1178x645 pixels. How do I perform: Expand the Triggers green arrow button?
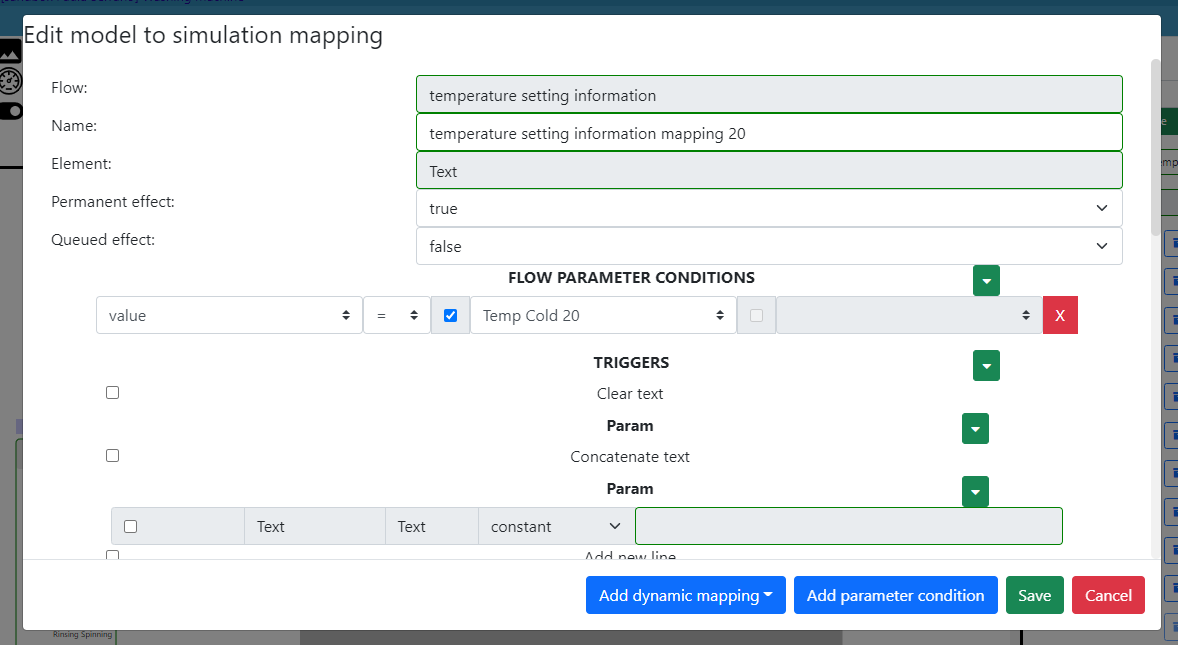point(986,366)
